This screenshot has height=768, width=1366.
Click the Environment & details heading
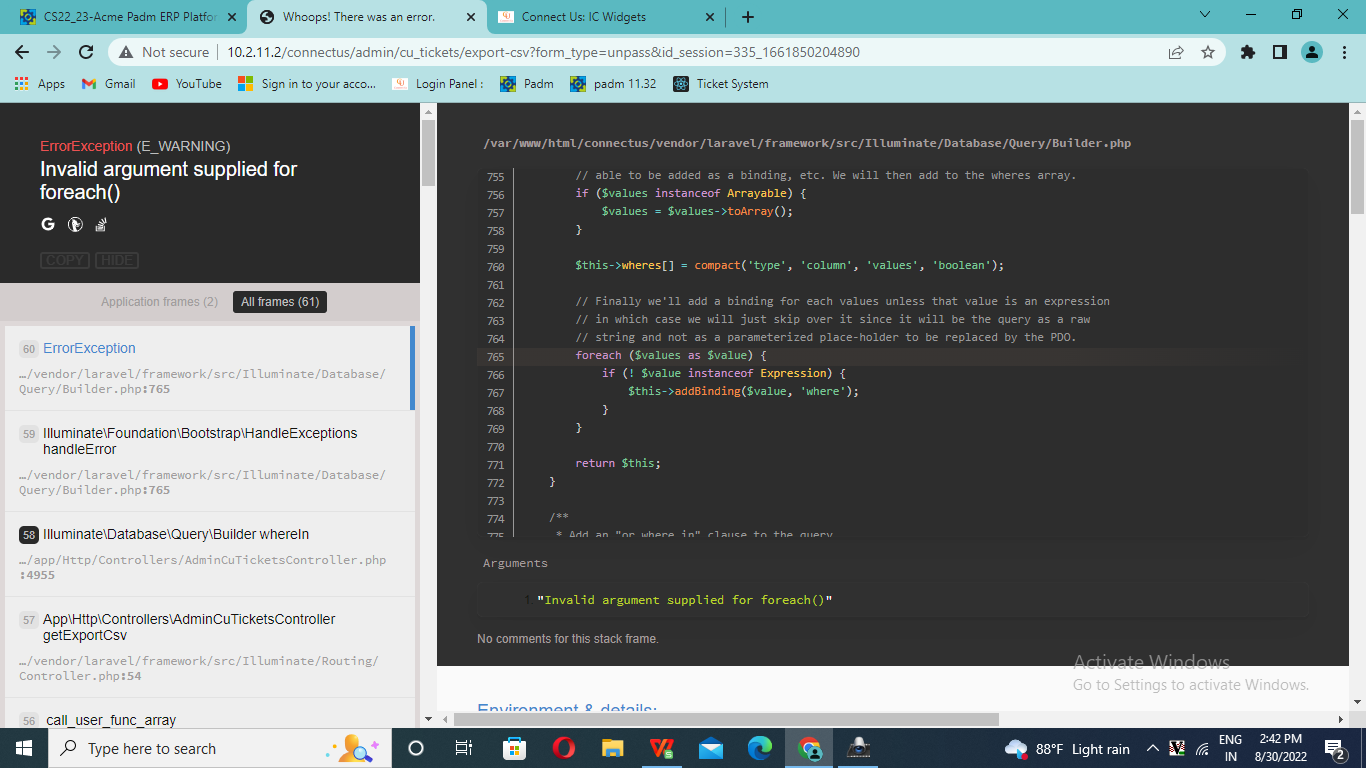coord(567,709)
